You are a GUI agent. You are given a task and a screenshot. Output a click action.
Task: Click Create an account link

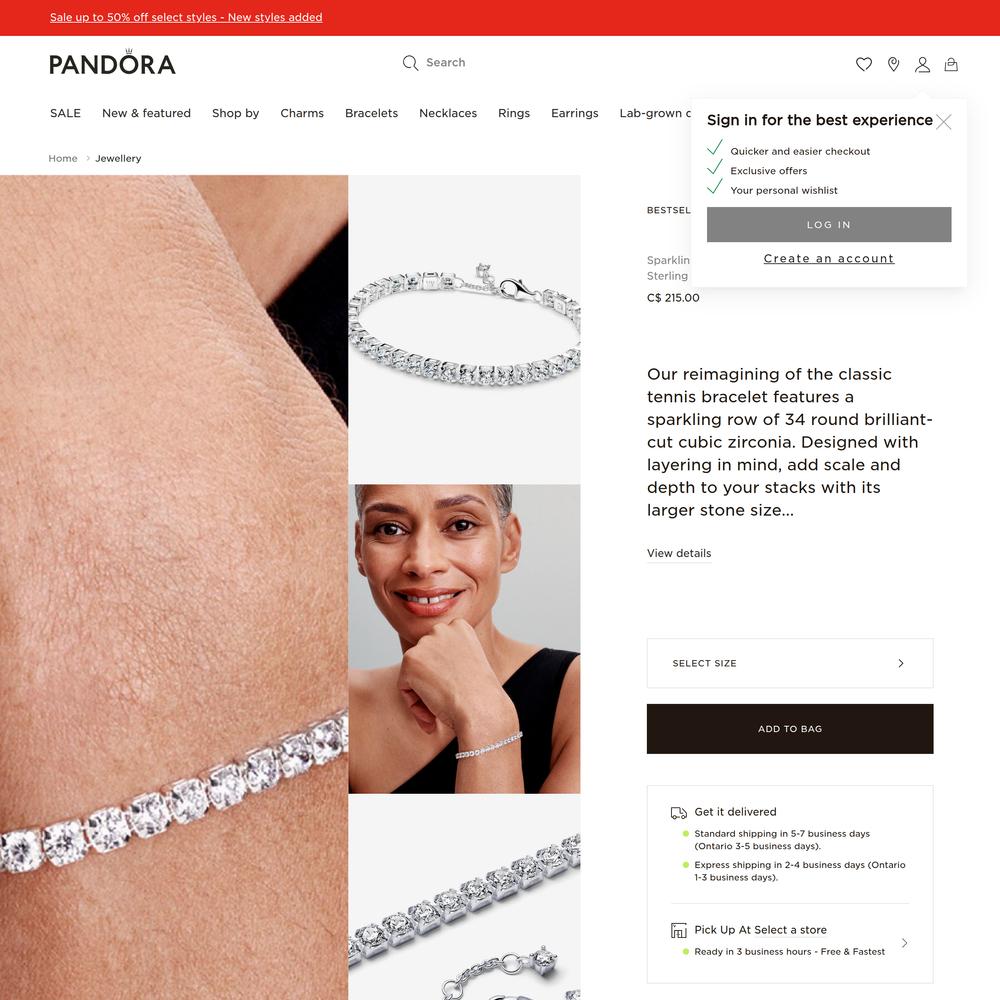click(828, 258)
